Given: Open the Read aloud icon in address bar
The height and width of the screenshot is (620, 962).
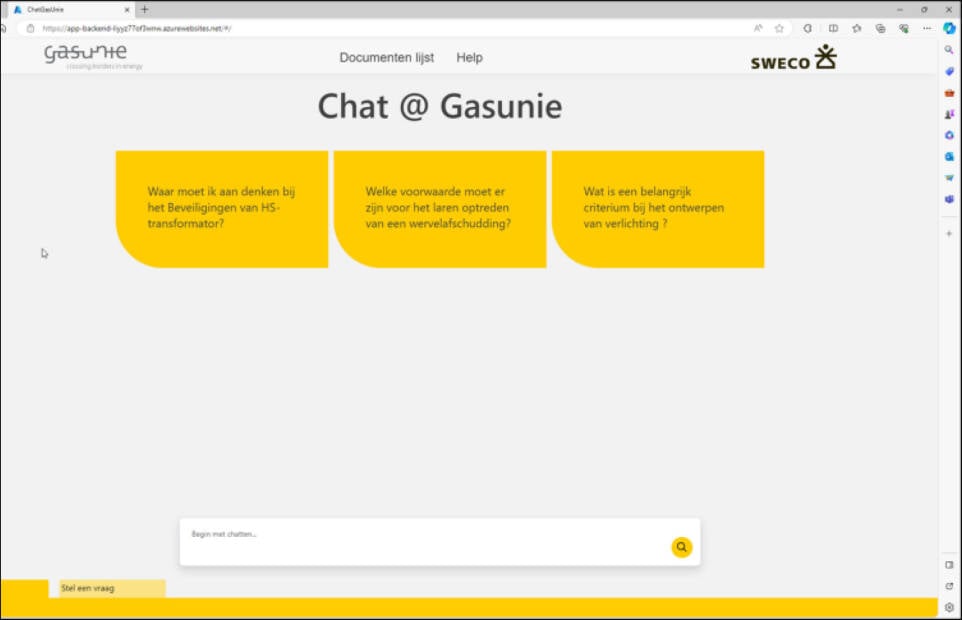Looking at the screenshot, I should pyautogui.click(x=758, y=29).
